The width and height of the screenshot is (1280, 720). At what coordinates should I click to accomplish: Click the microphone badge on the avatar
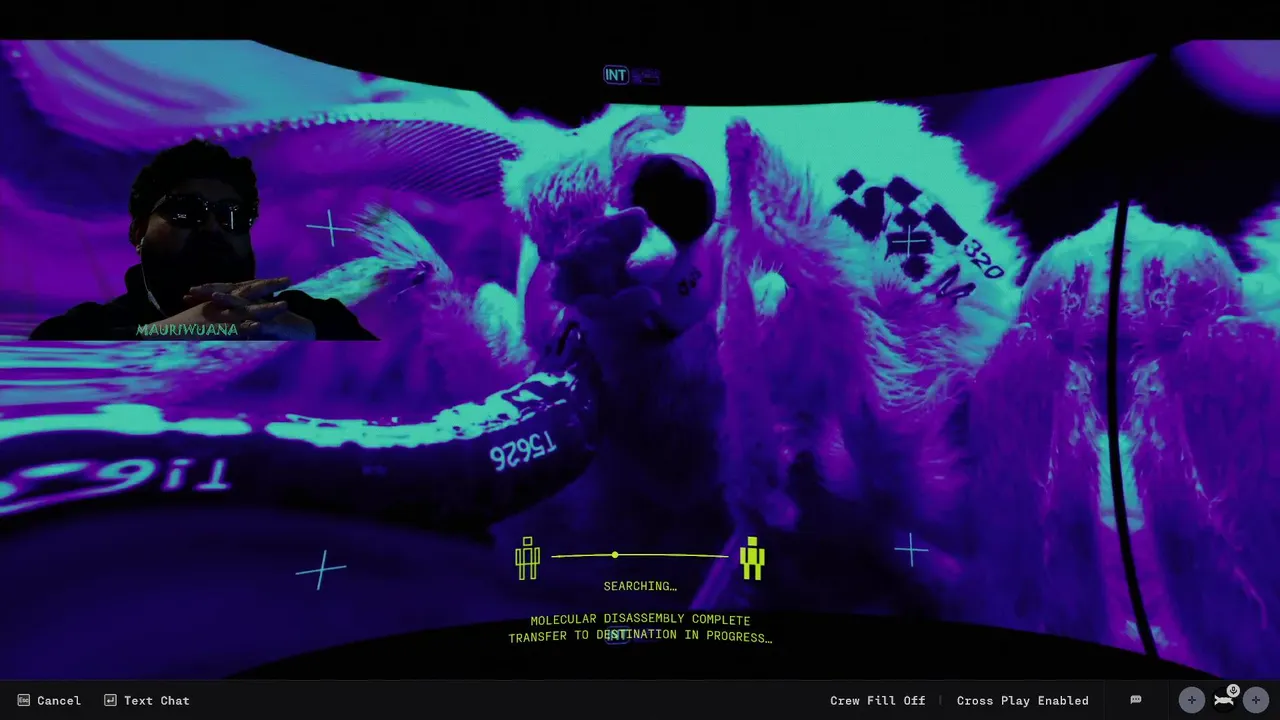click(x=1233, y=690)
